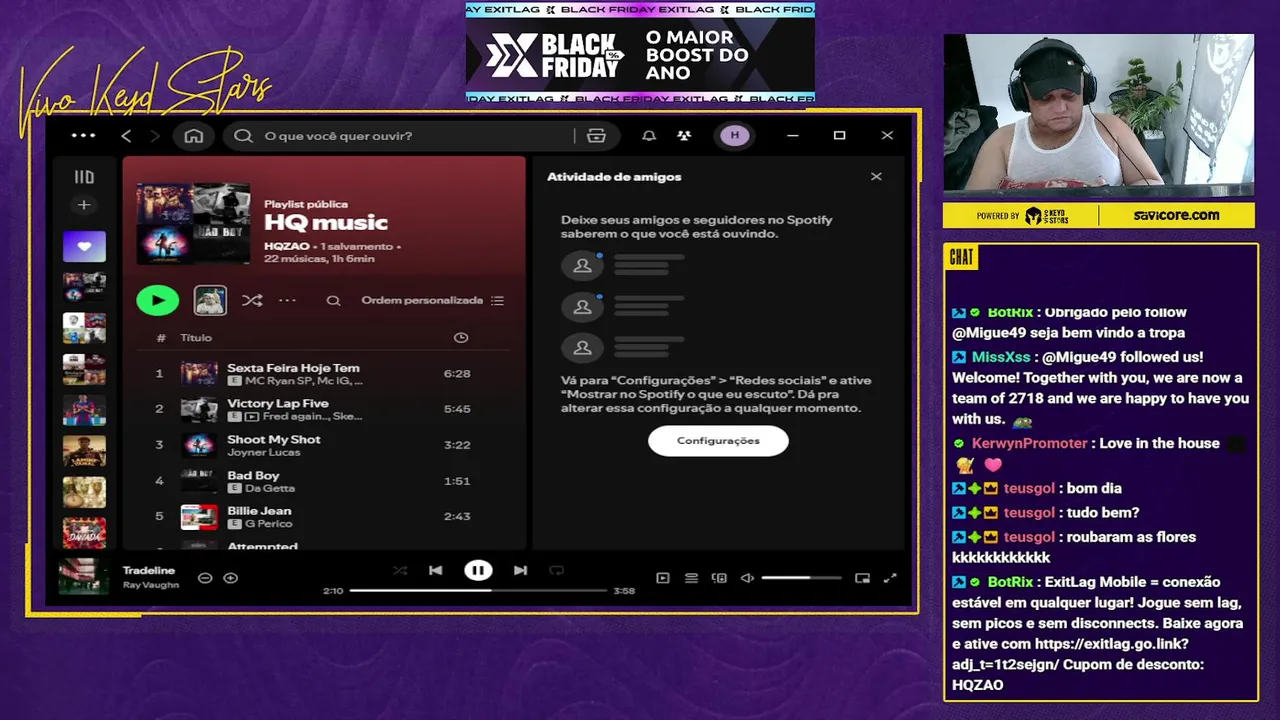Viewport: 1280px width, 720px height.
Task: Open the profile avatar 'H' menu
Action: [735, 136]
